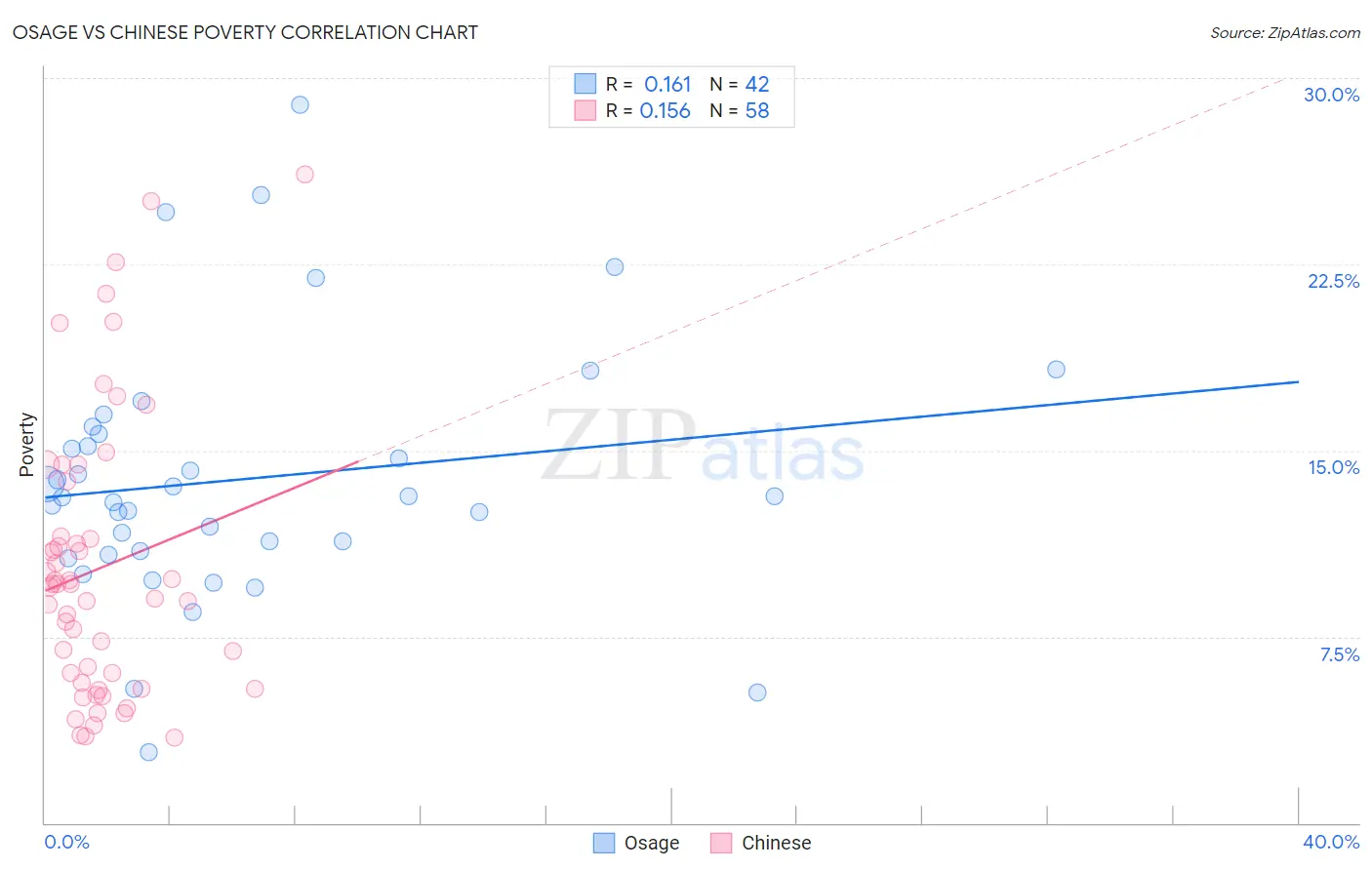Viewport: 1372px width, 870px height.
Task: Click the 30.0% y-axis label
Action: 1332,95
